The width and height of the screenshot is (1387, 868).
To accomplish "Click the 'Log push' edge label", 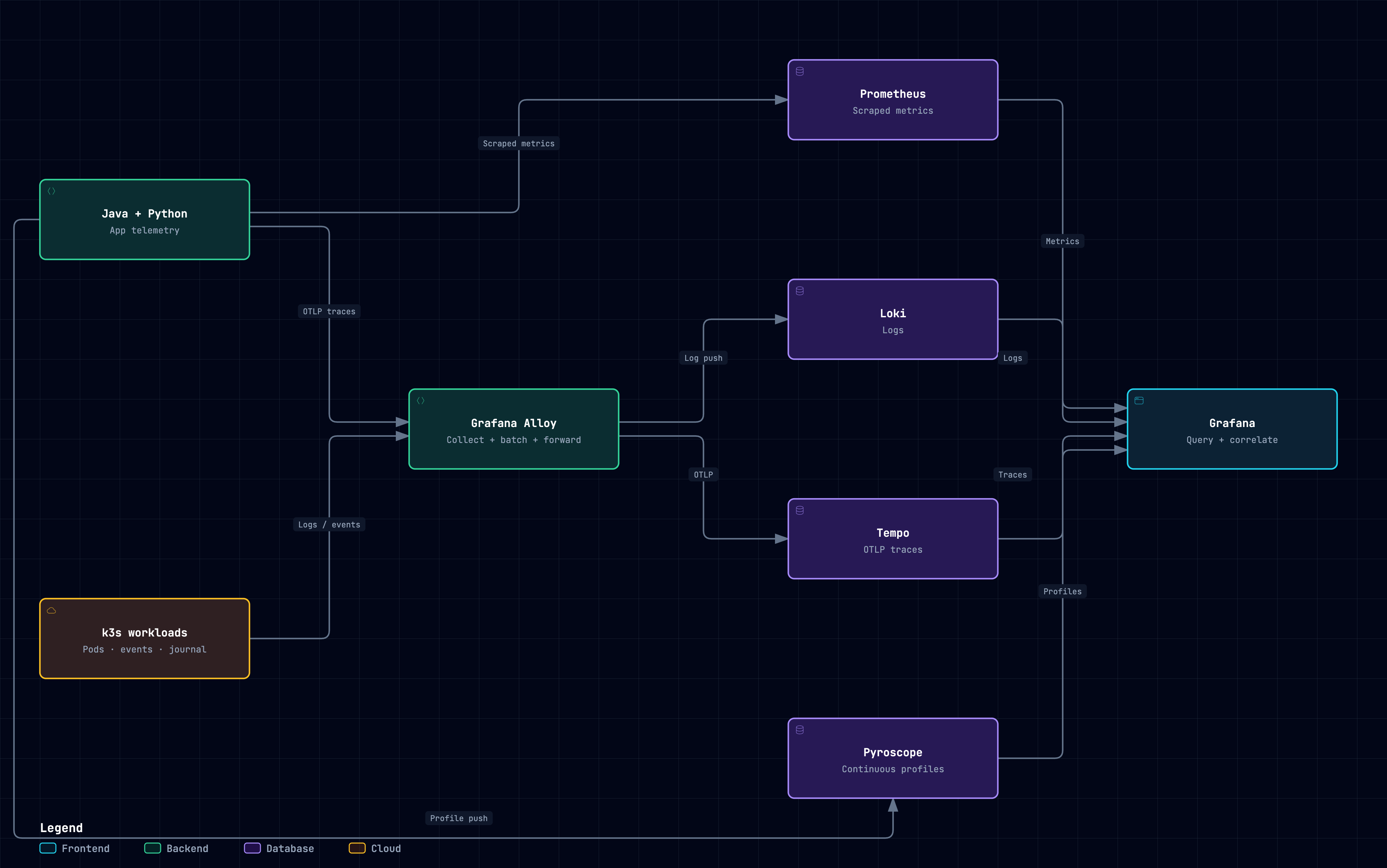I will tap(703, 358).
